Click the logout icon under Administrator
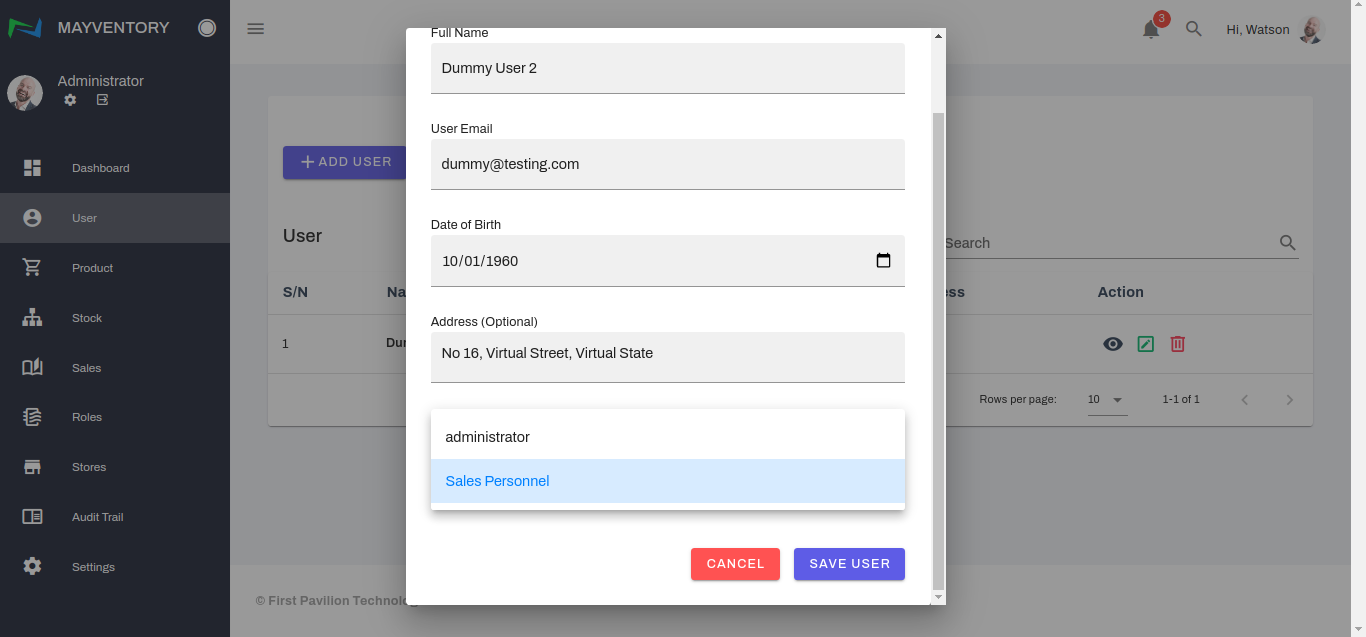The image size is (1366, 637). pos(102,100)
